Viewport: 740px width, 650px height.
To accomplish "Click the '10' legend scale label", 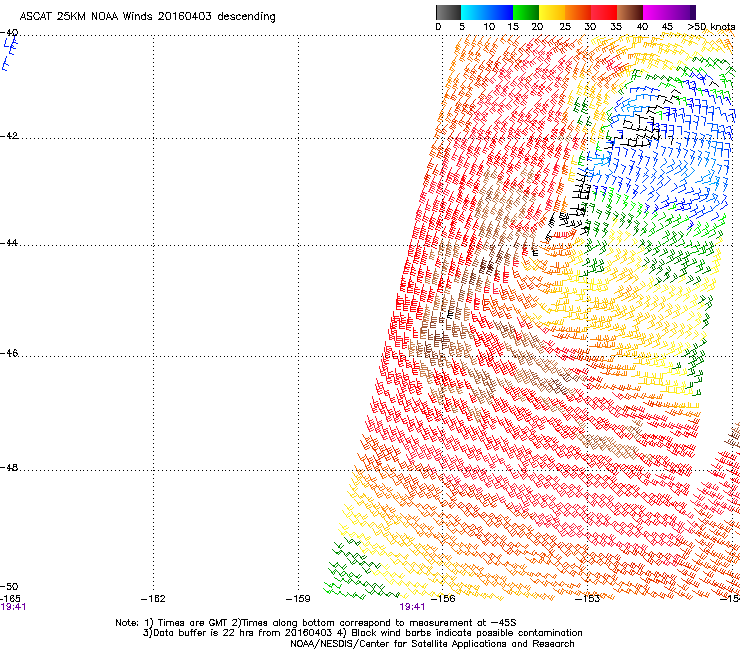I will (489, 27).
